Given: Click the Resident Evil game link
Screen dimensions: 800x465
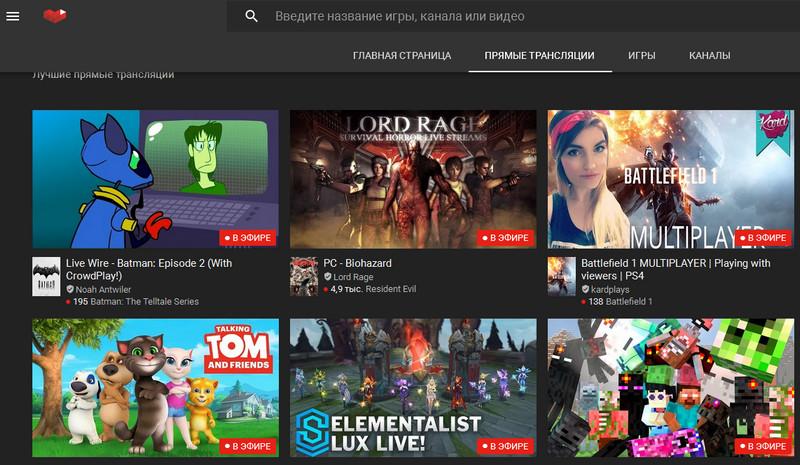Looking at the screenshot, I should click(391, 289).
